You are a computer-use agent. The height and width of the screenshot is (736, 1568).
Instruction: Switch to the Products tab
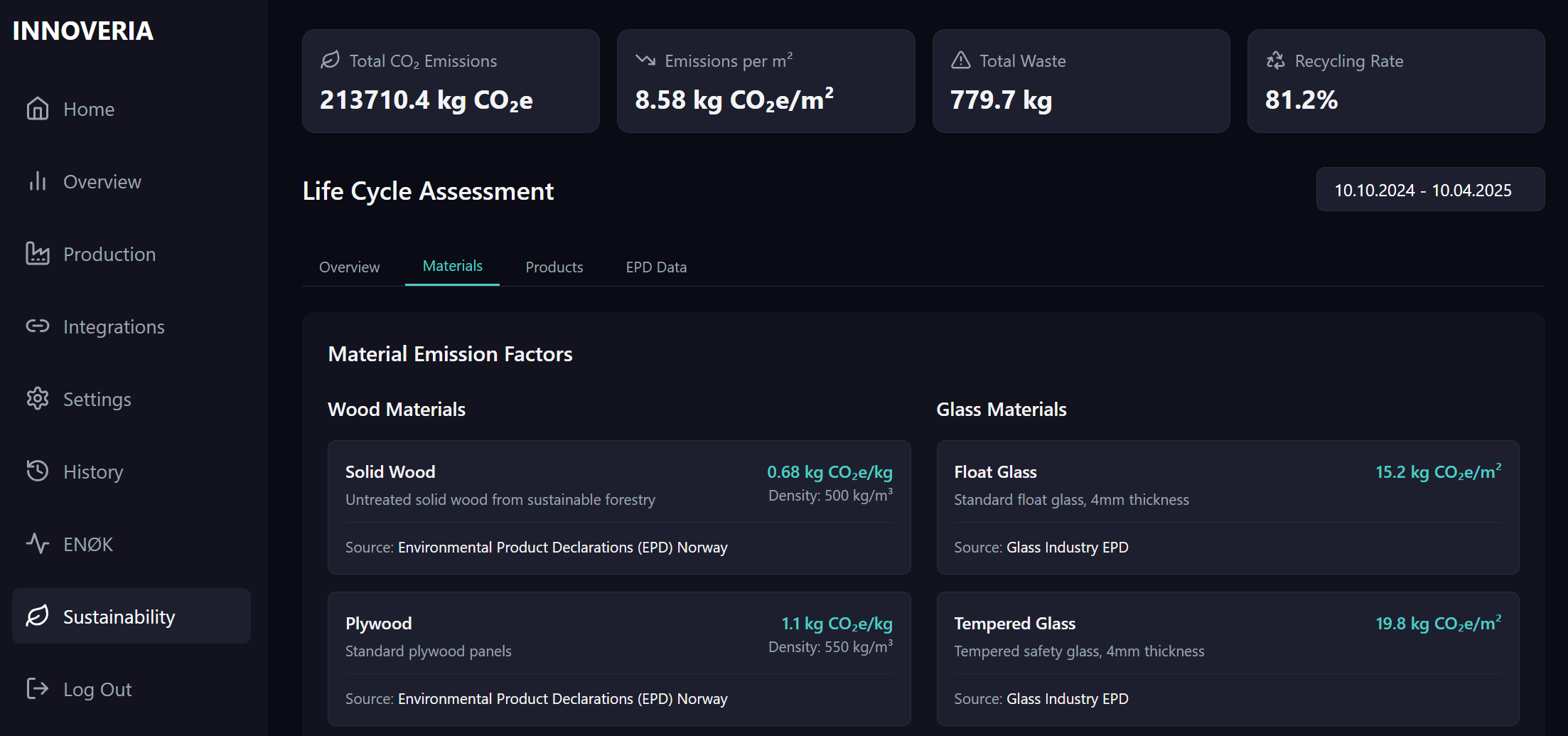click(x=554, y=267)
